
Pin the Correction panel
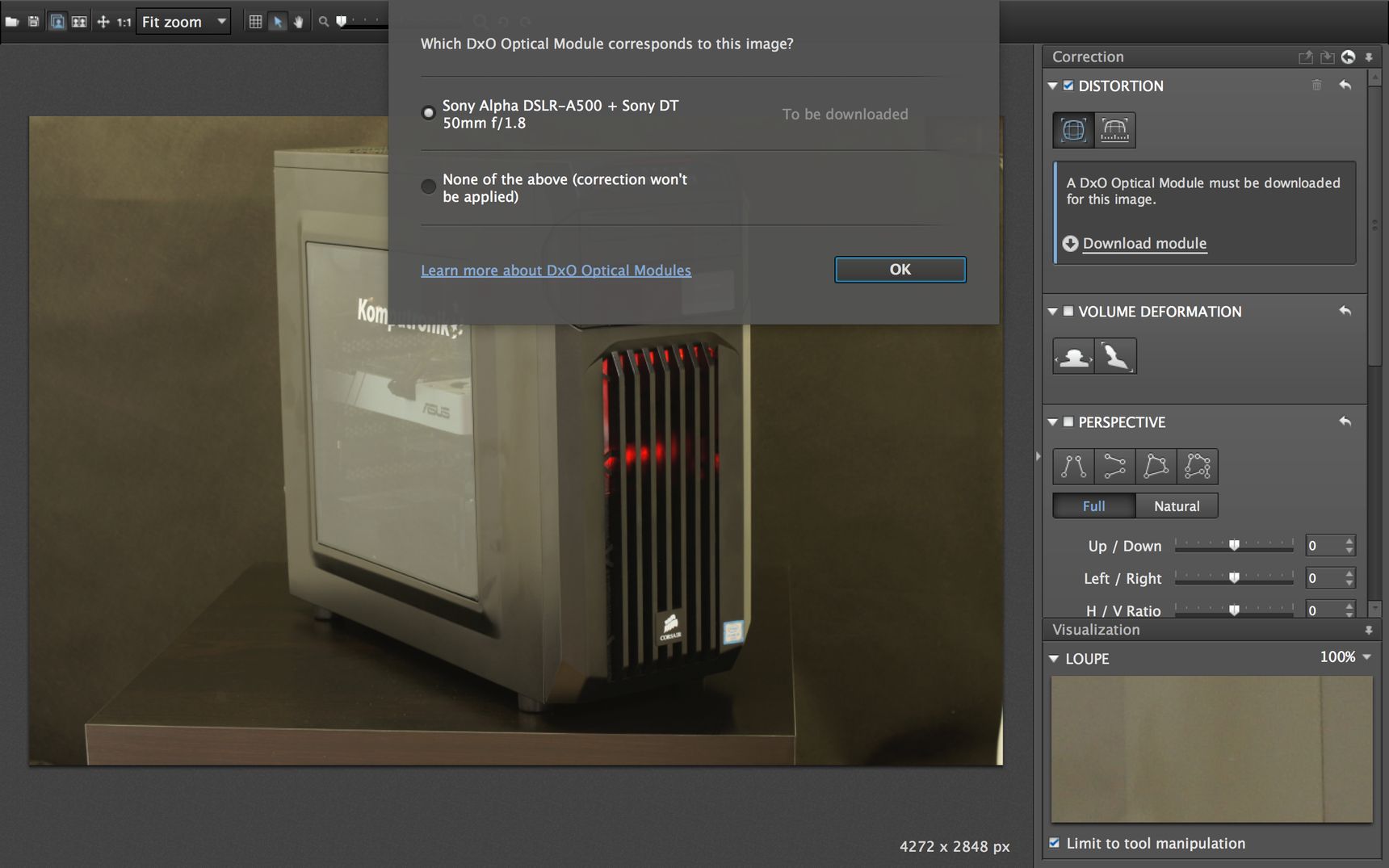pyautogui.click(x=1369, y=57)
